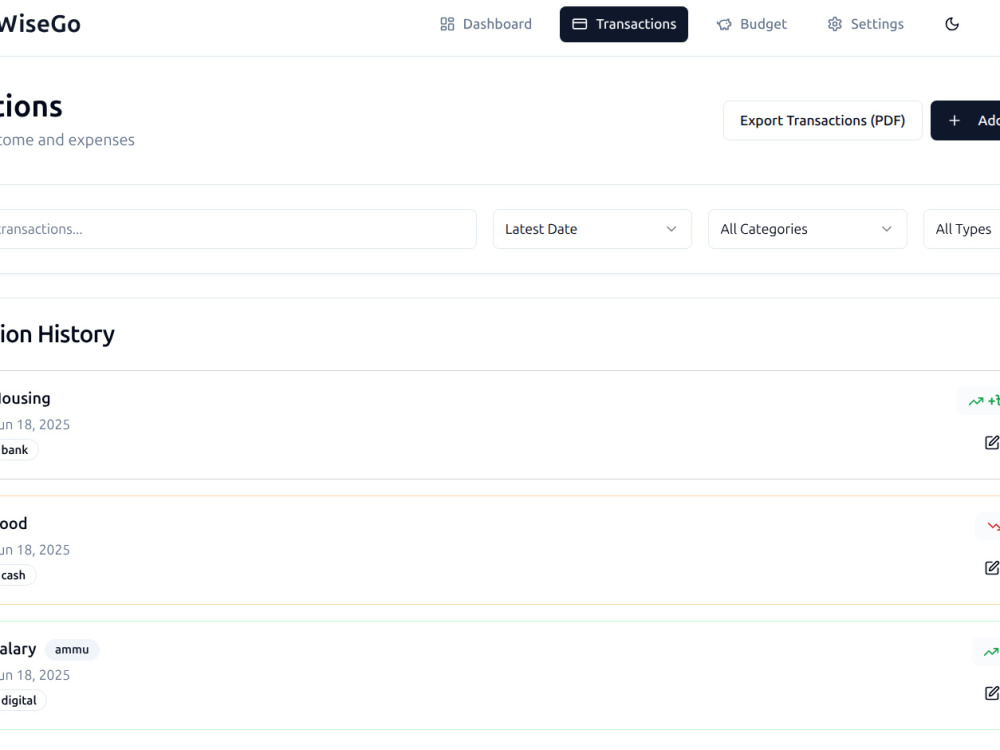Click the All Categories chevron arrow

[x=886, y=229]
